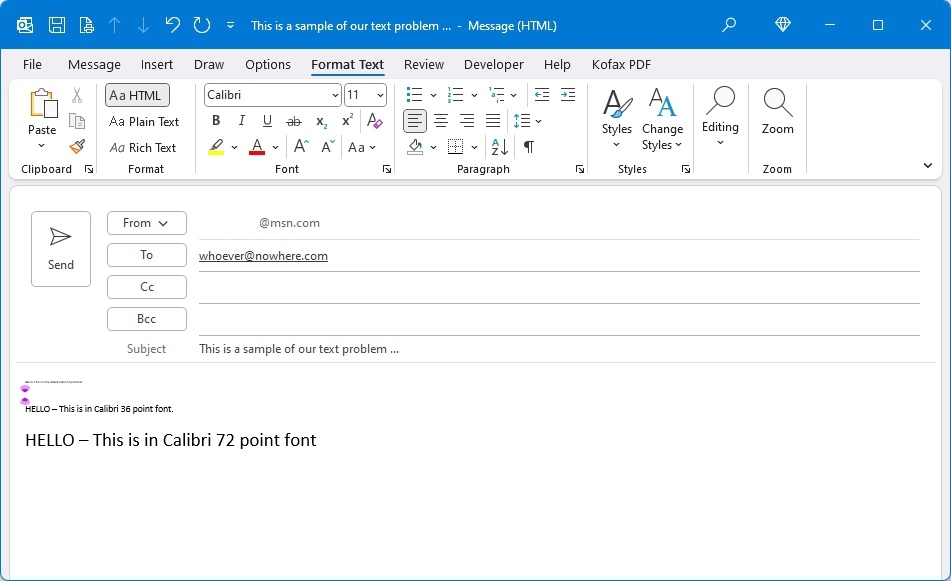Apply subscript formatting
The height and width of the screenshot is (581, 951).
click(319, 120)
